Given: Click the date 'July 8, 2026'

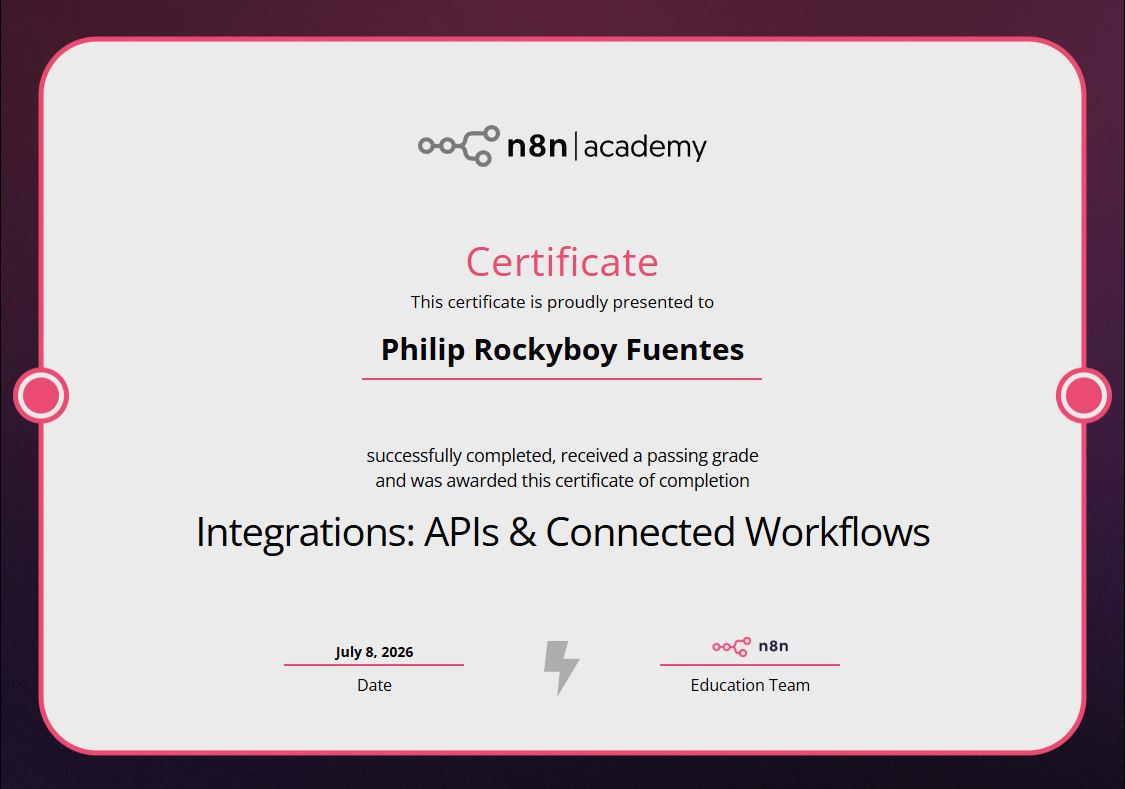Looking at the screenshot, I should point(374,652).
